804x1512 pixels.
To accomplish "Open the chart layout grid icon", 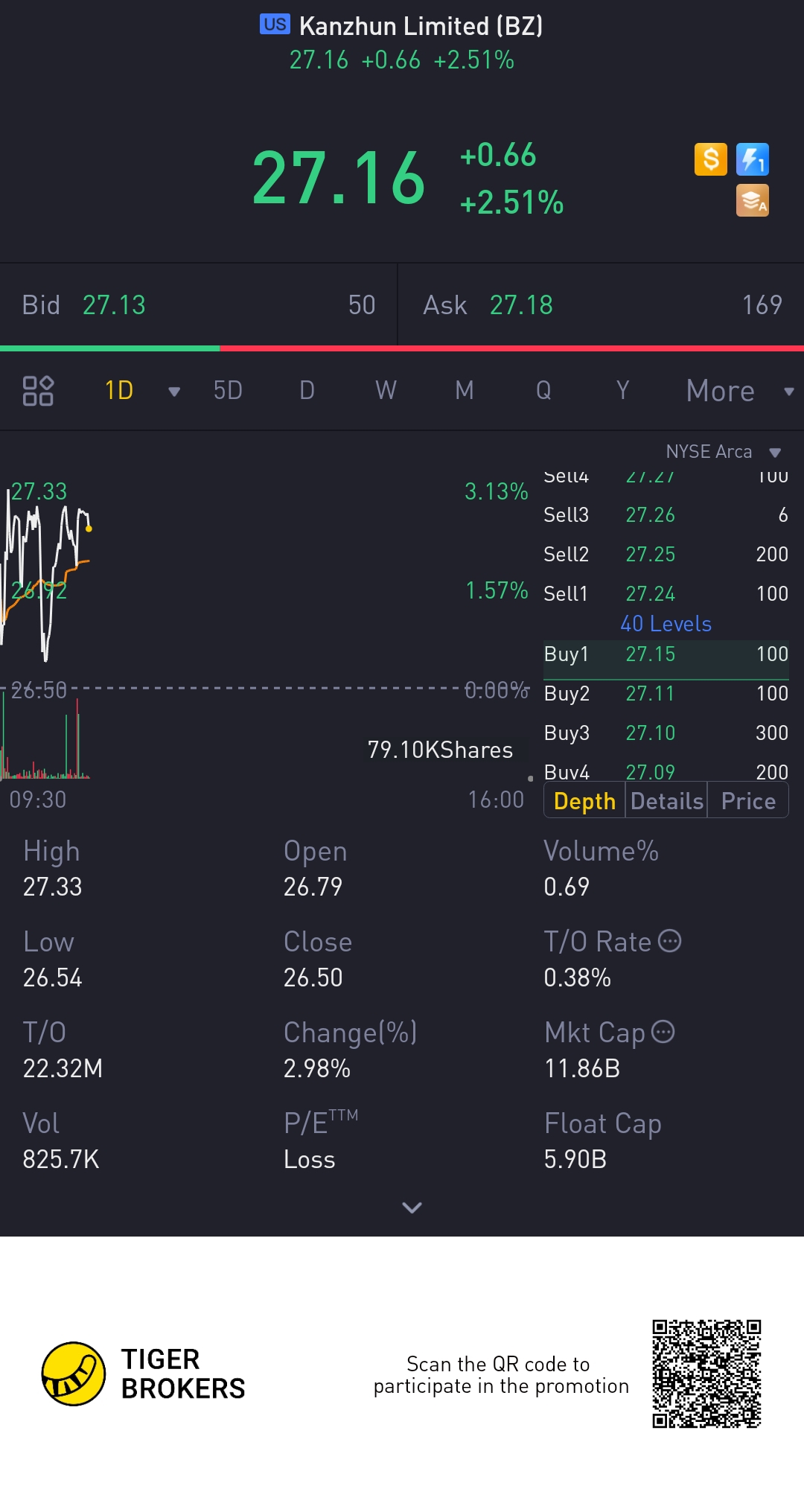I will point(38,390).
